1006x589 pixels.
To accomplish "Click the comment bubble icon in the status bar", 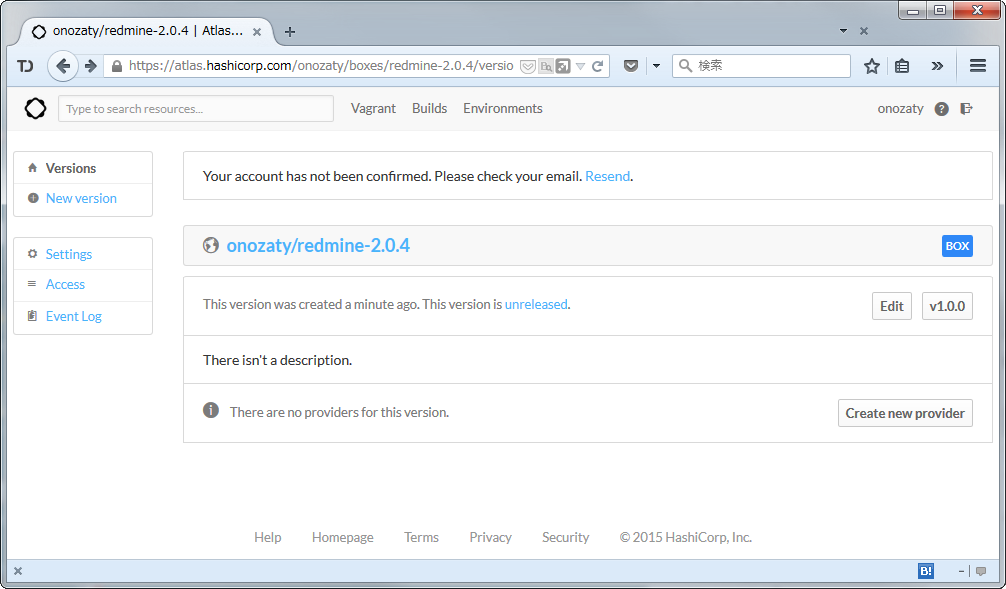I will (x=981, y=571).
